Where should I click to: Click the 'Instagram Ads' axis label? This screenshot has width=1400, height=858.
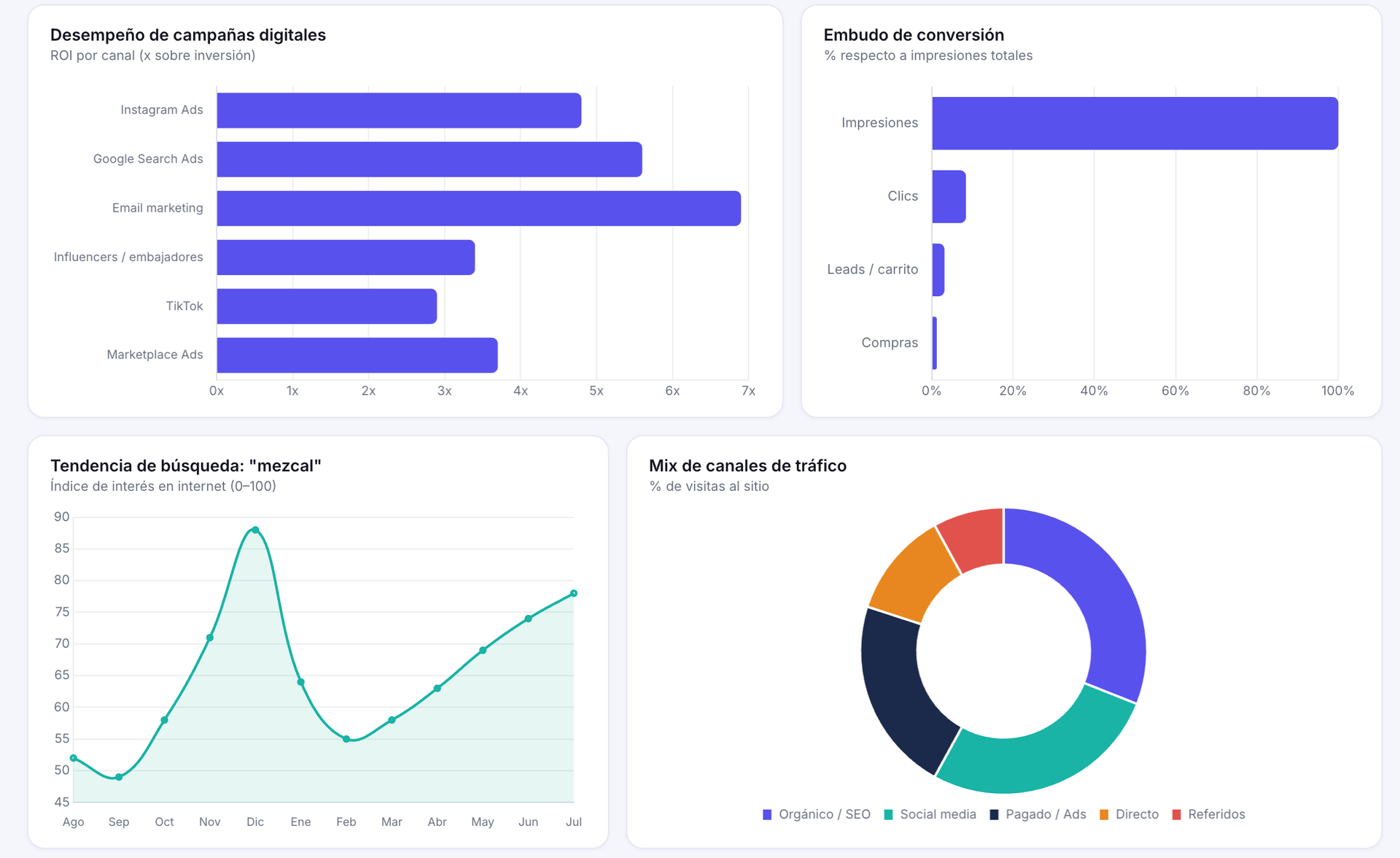tap(162, 110)
